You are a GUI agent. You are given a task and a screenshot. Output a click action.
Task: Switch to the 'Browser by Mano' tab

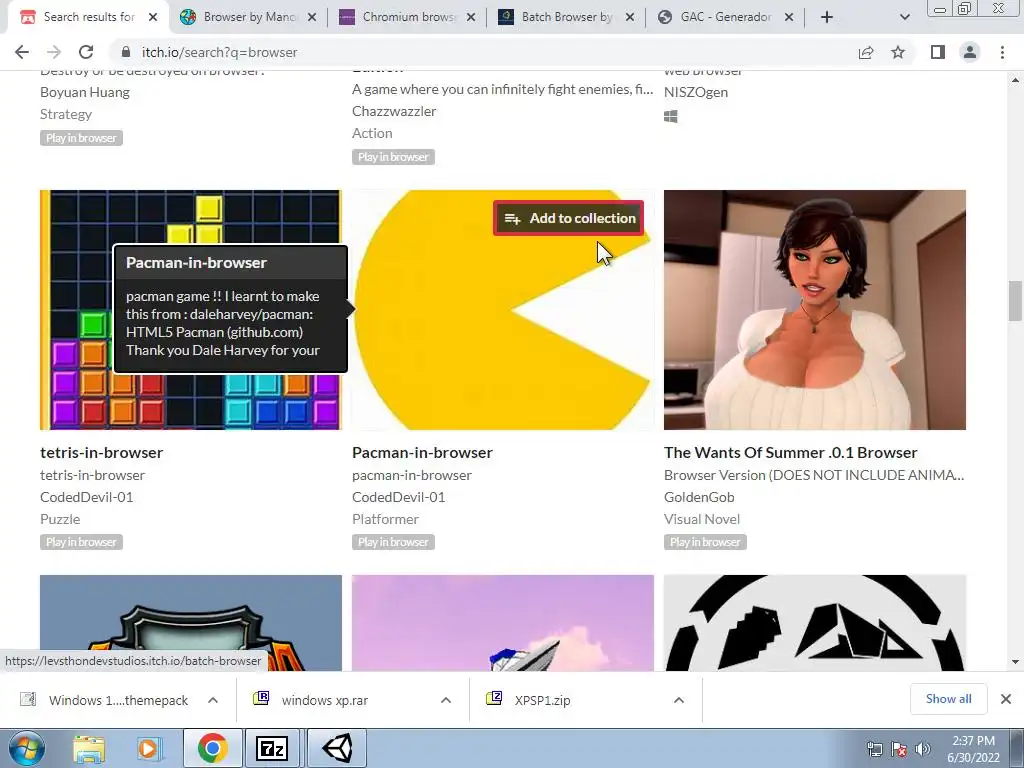point(248,17)
